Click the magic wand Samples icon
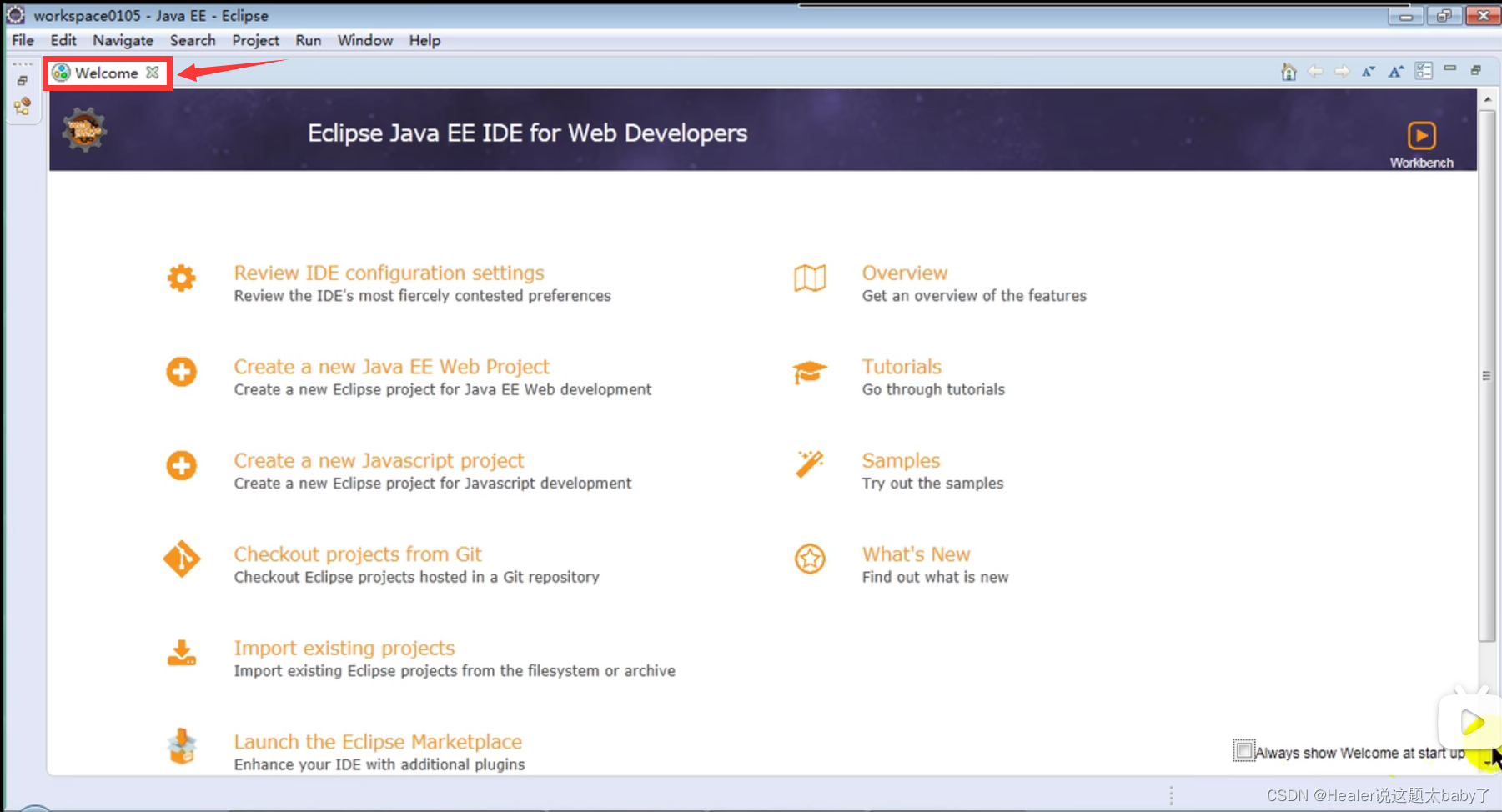The height and width of the screenshot is (812, 1502). coord(810,464)
